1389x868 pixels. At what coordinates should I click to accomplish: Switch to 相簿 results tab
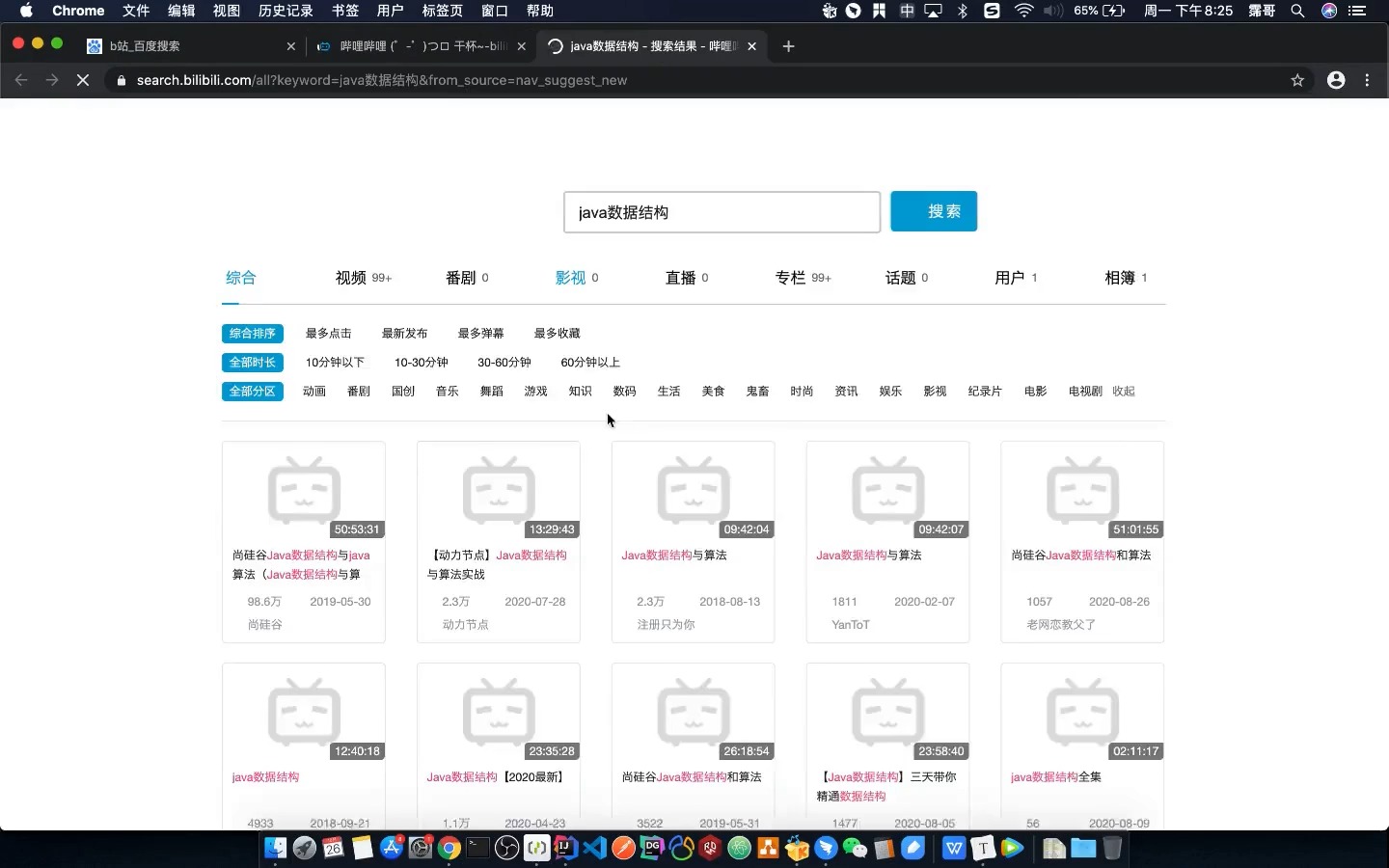1126,278
